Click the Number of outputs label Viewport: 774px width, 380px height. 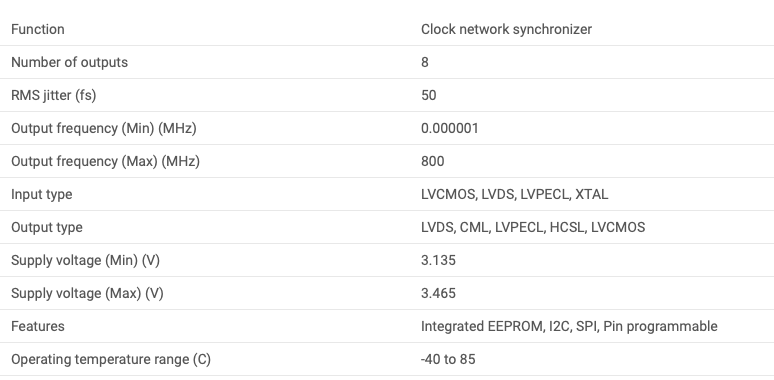click(69, 62)
